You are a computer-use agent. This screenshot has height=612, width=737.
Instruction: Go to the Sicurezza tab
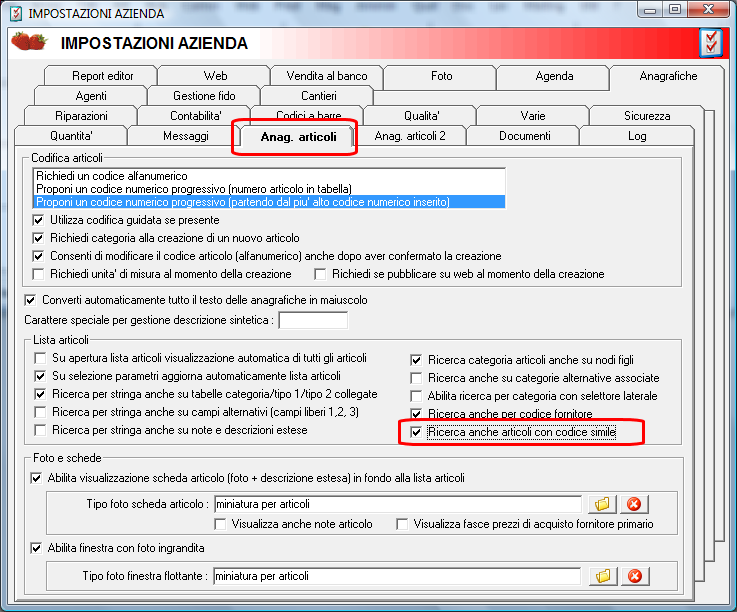pos(647,116)
